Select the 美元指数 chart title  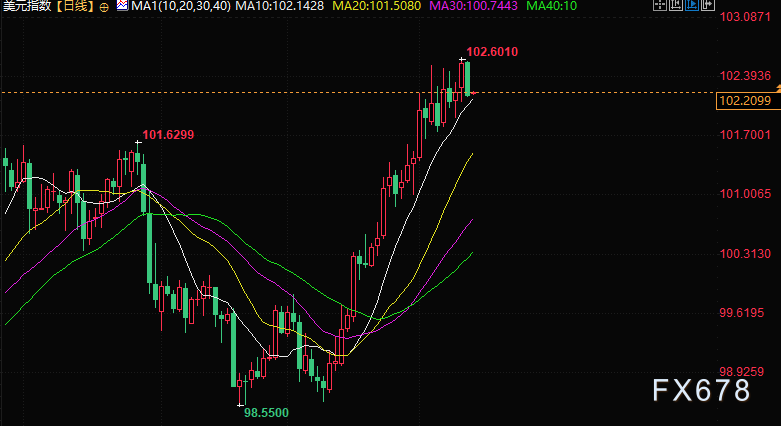point(28,6)
